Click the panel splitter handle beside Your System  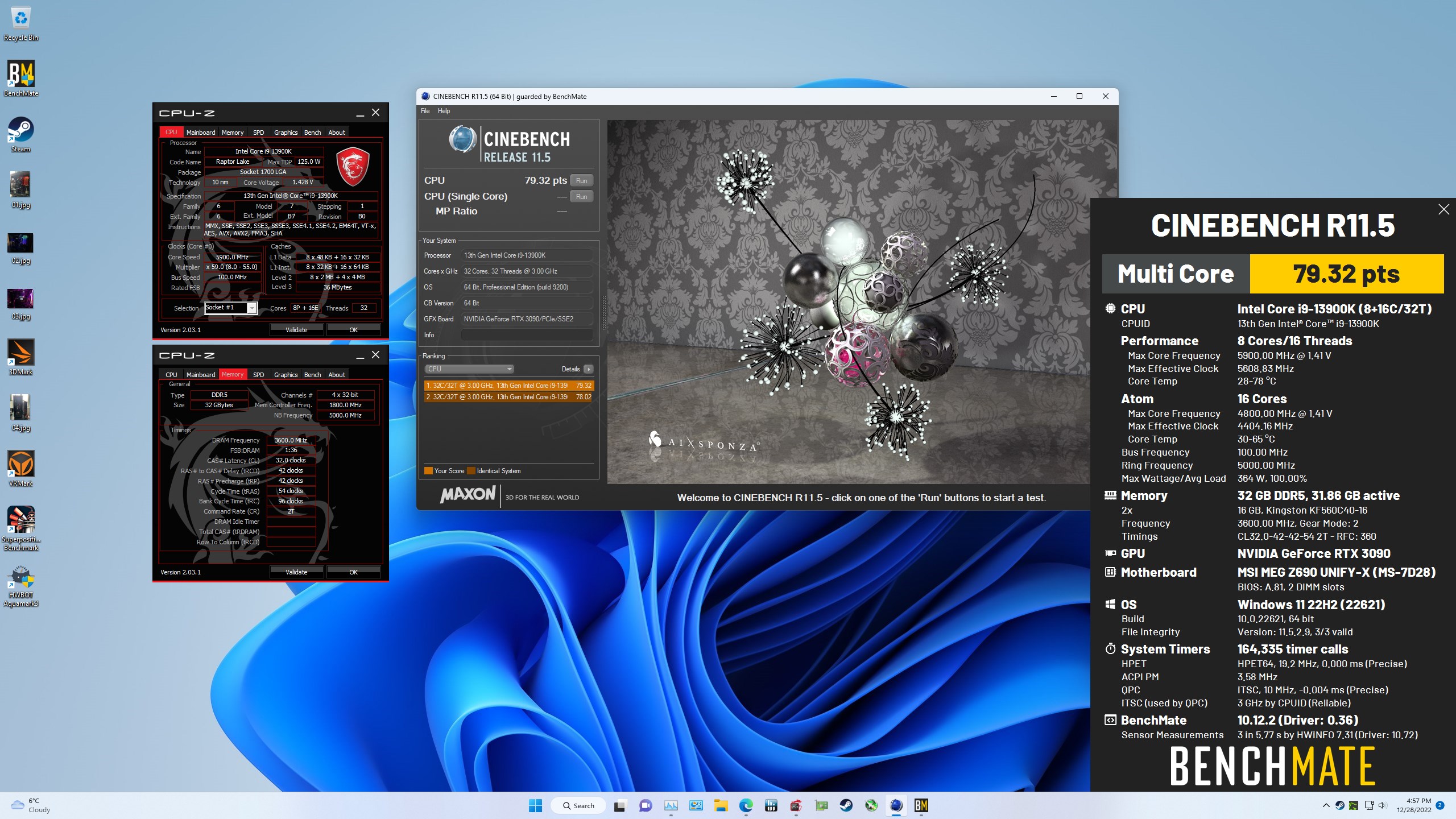603,313
